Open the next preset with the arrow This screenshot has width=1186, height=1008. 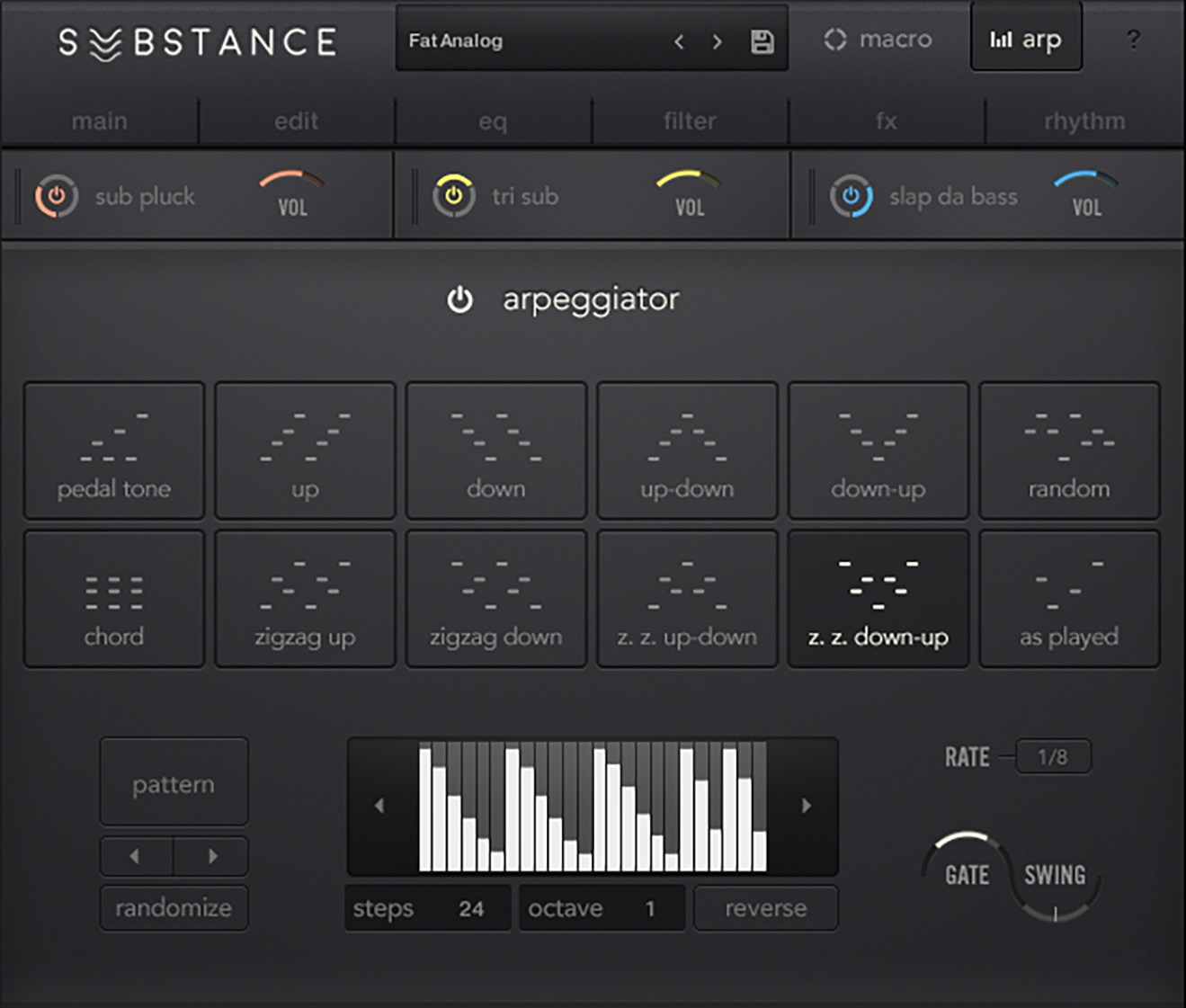(x=718, y=40)
